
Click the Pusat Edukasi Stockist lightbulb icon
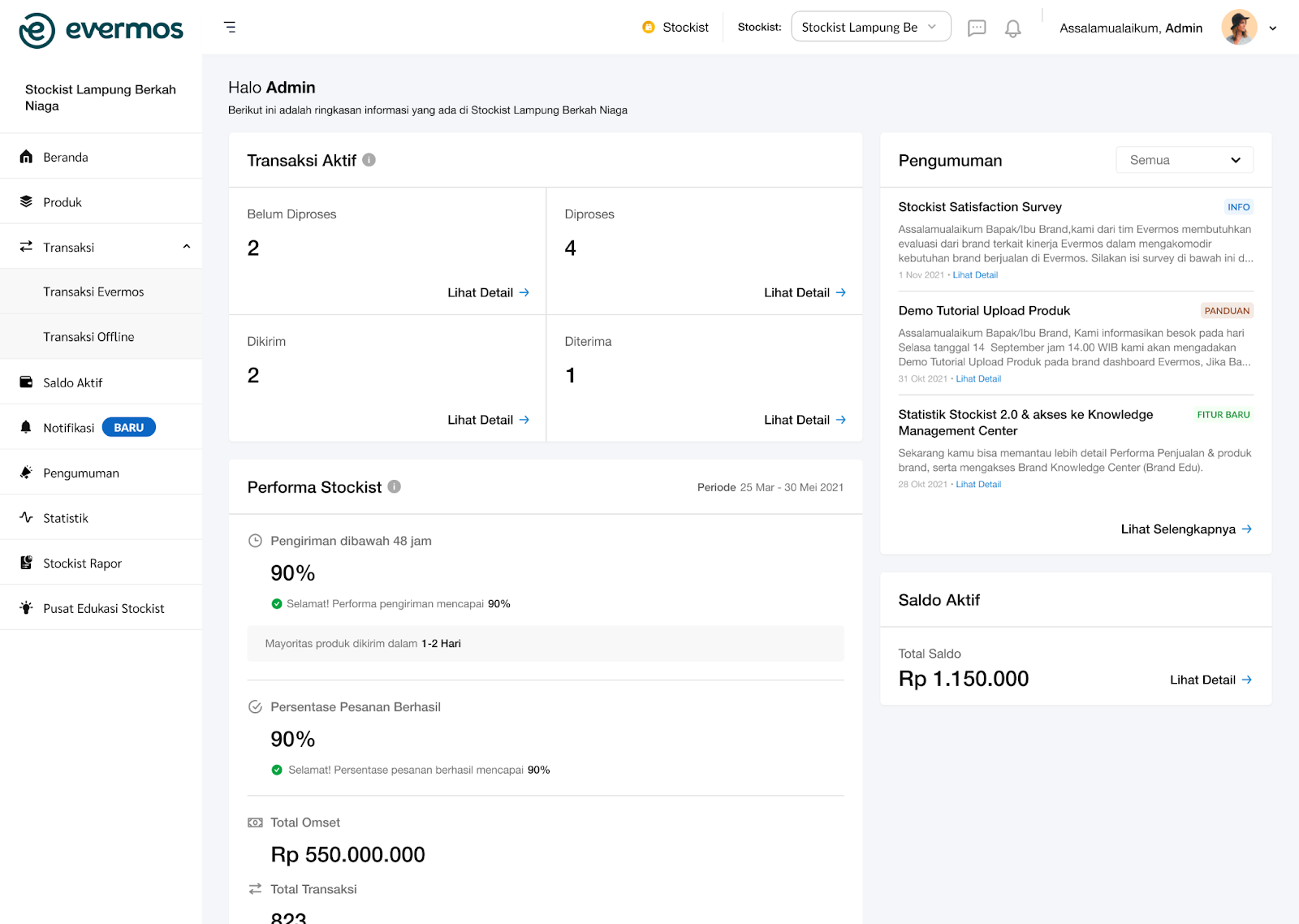coord(25,607)
